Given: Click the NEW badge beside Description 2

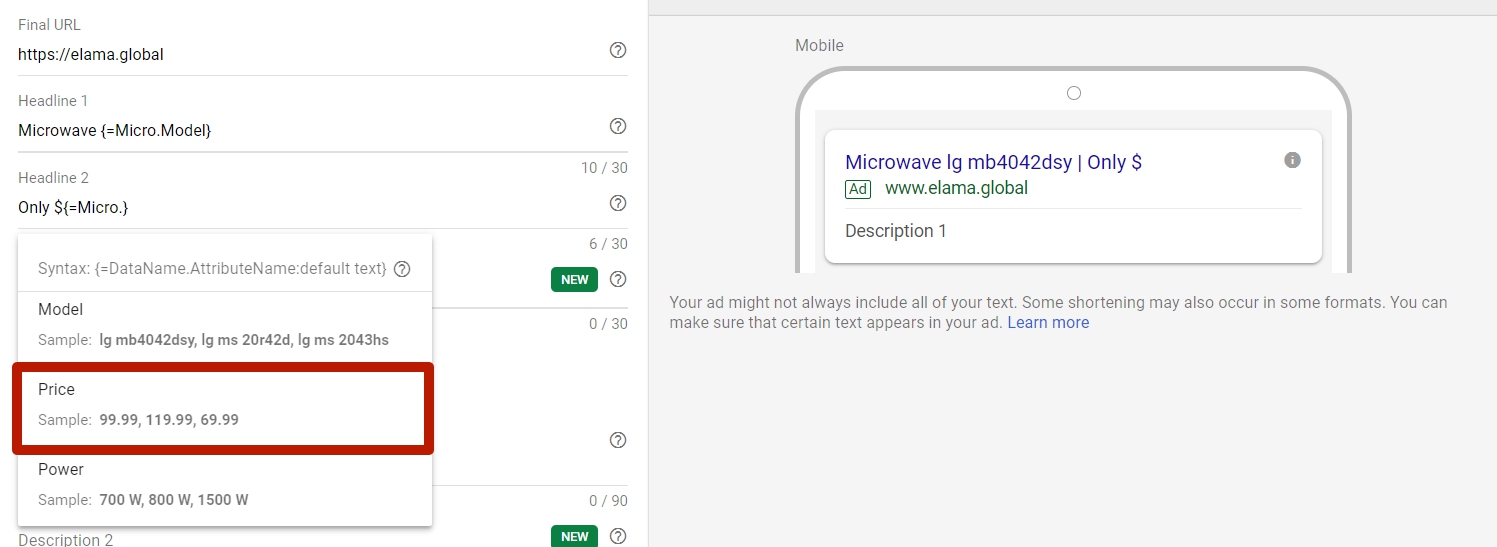Looking at the screenshot, I should click(x=574, y=536).
